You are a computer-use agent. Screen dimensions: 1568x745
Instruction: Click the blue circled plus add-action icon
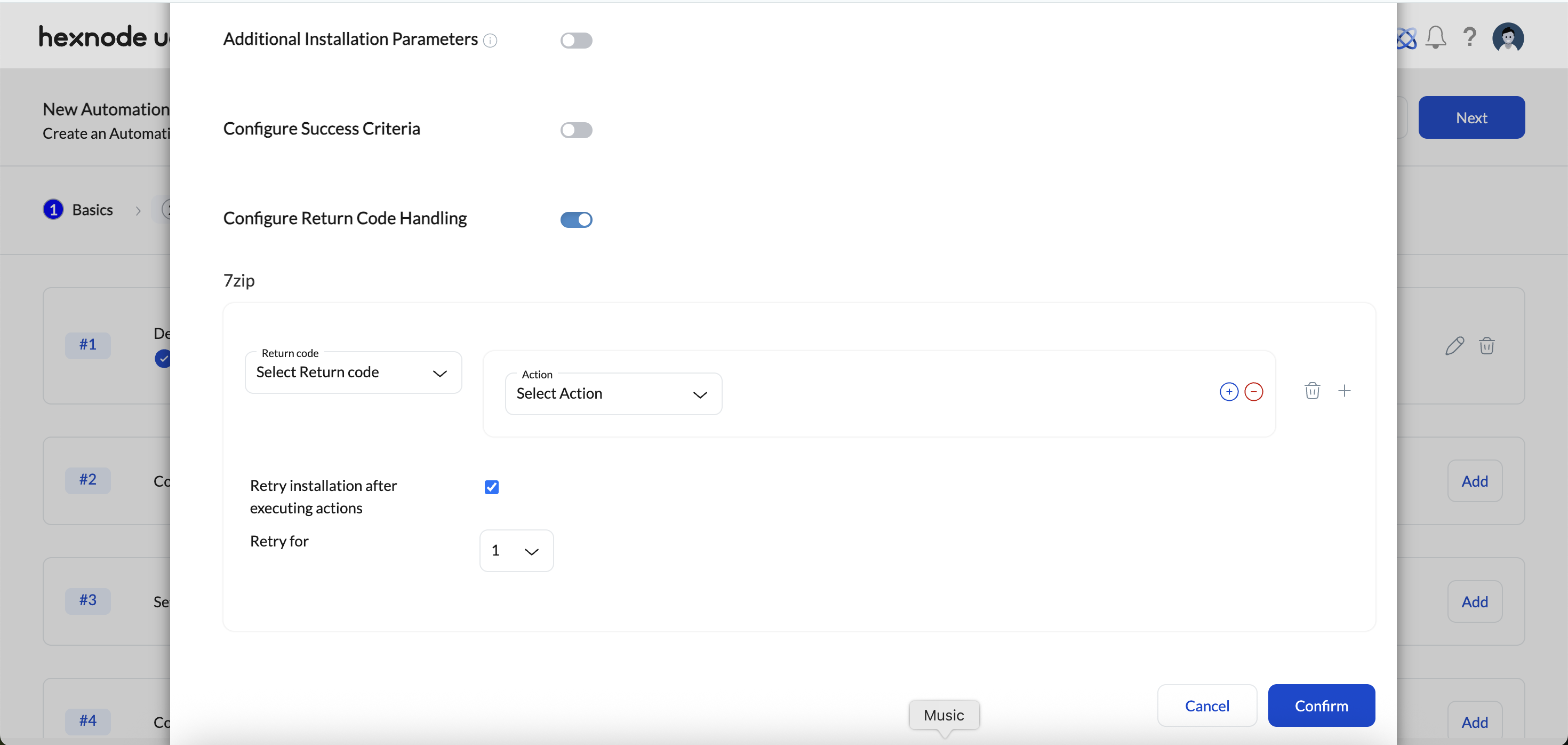(1229, 392)
